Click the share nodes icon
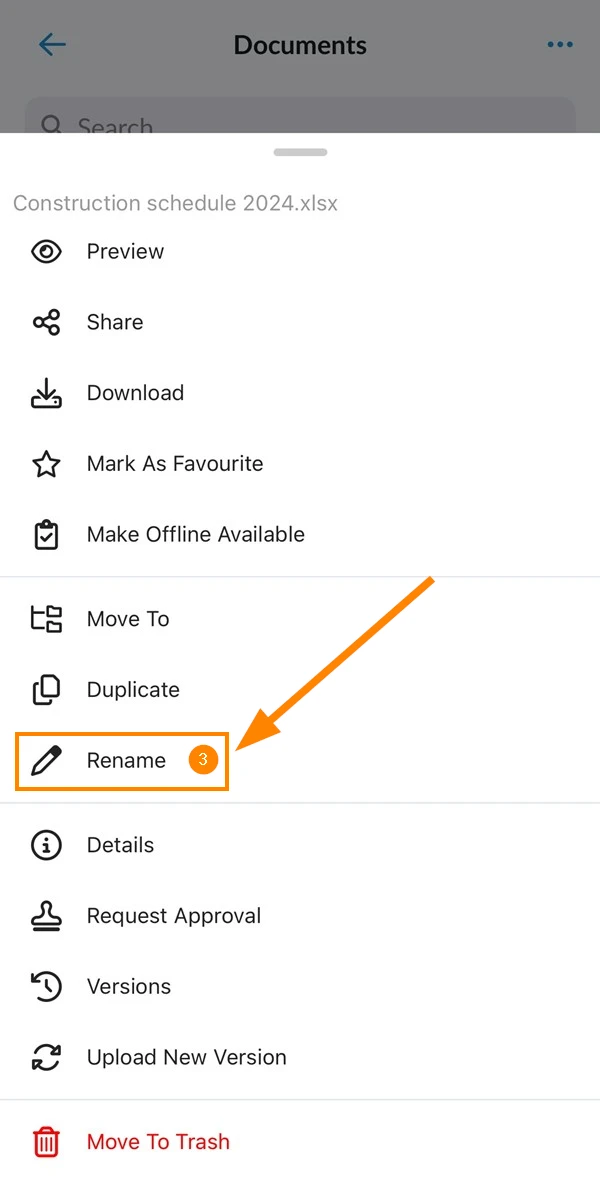600x1199 pixels. coord(47,322)
